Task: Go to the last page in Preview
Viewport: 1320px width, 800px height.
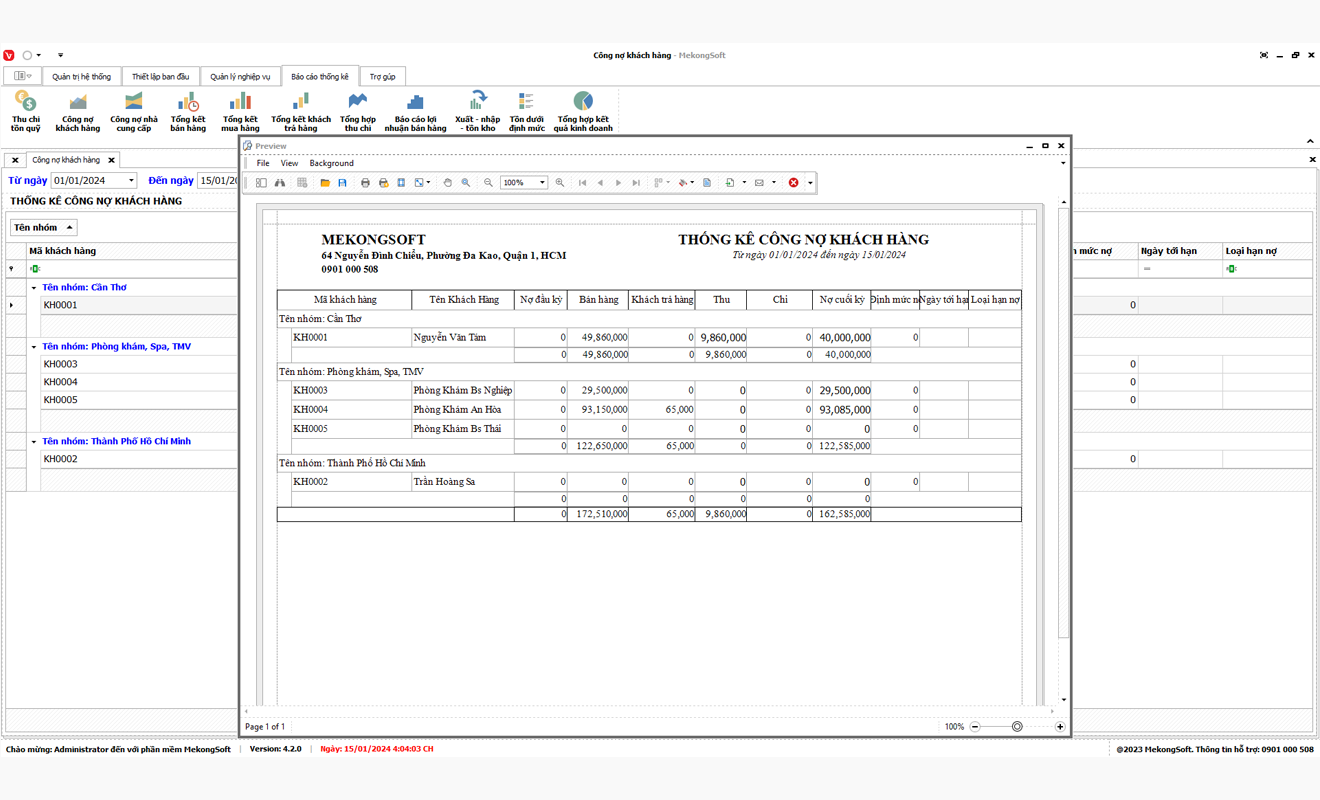Action: 636,183
